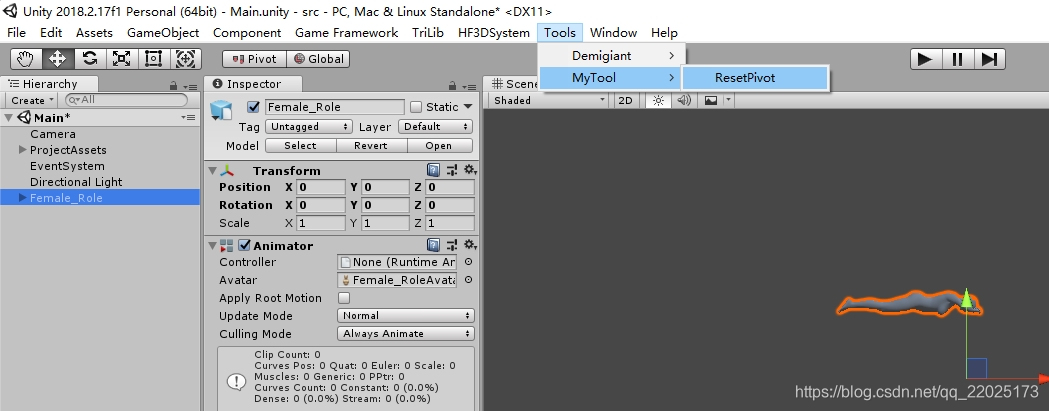The width and height of the screenshot is (1049, 411).
Task: Open the Shaded draw mode dropdown
Action: click(548, 100)
